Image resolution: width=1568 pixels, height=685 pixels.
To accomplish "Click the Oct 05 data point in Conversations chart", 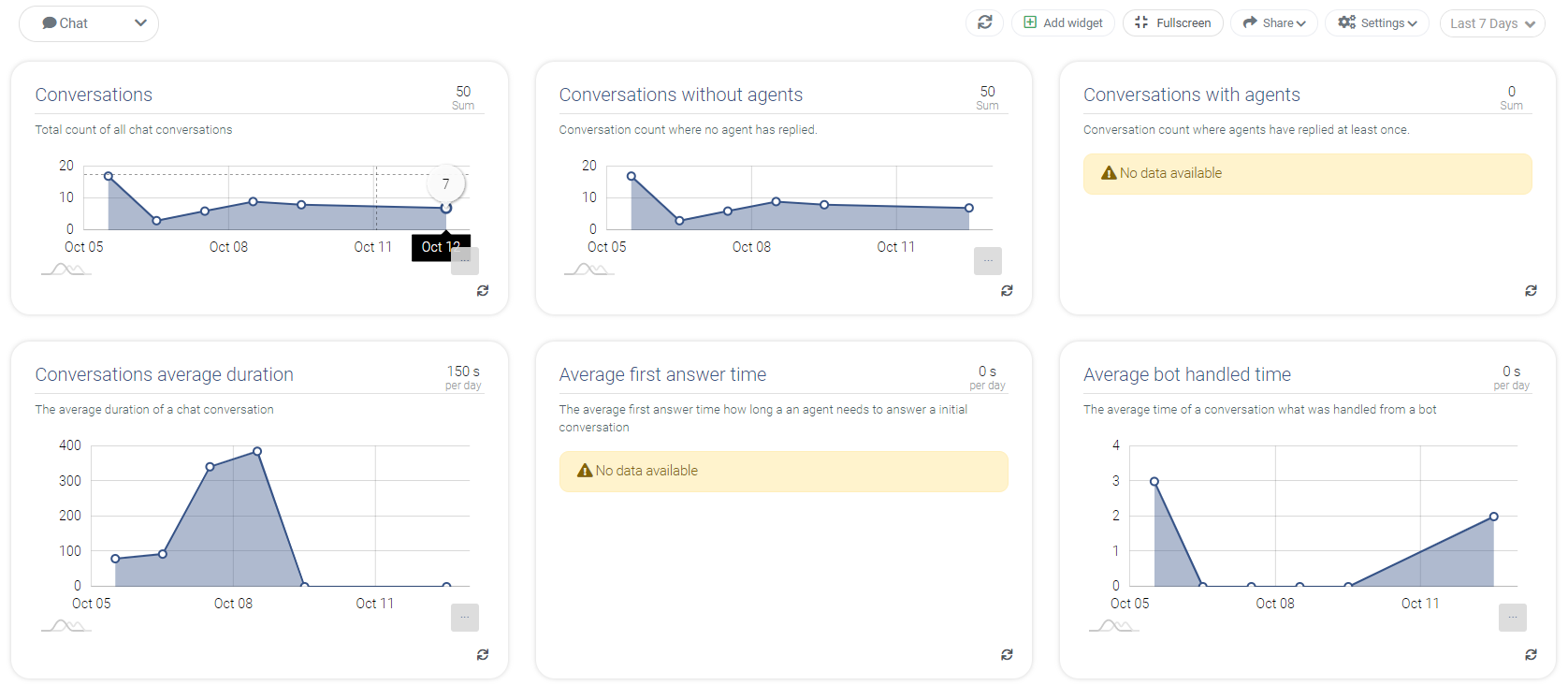I will (109, 176).
